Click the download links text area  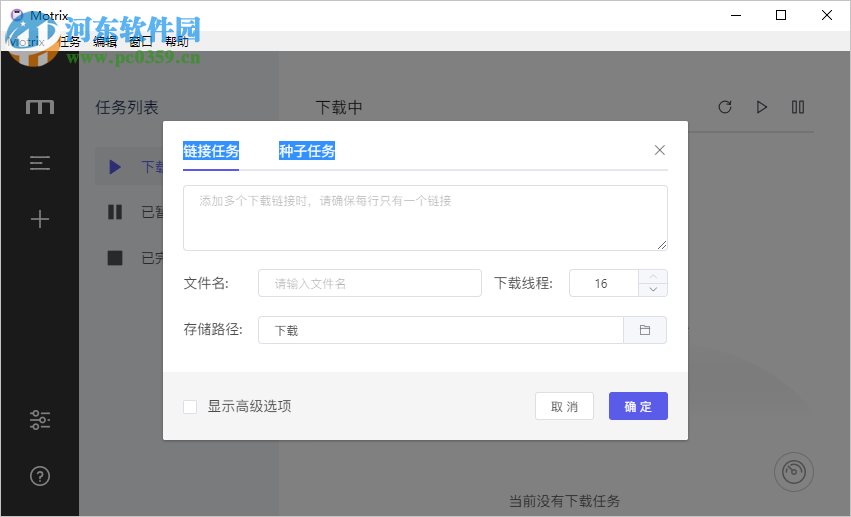pos(426,218)
